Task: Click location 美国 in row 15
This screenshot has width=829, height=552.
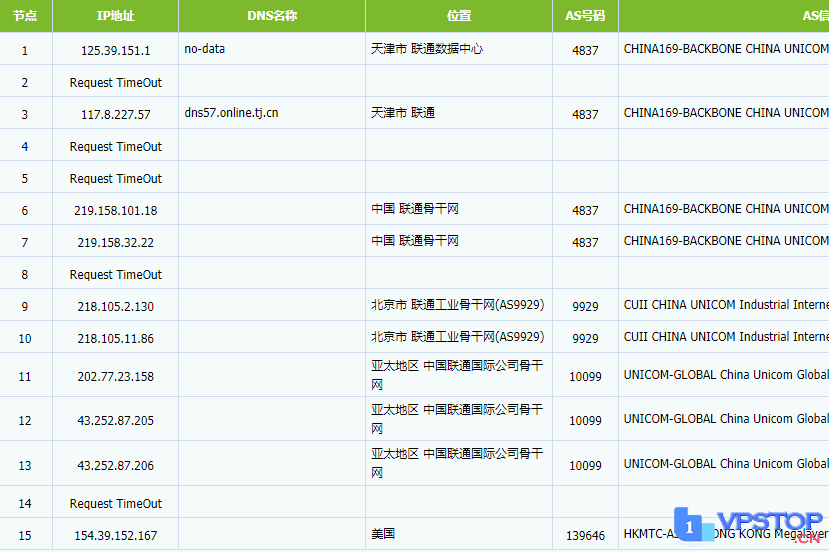Action: [383, 533]
